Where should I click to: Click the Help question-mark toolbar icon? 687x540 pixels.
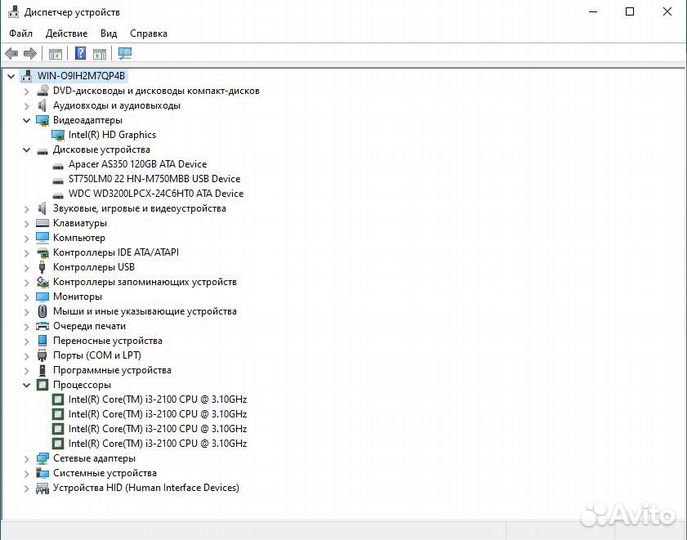80,53
